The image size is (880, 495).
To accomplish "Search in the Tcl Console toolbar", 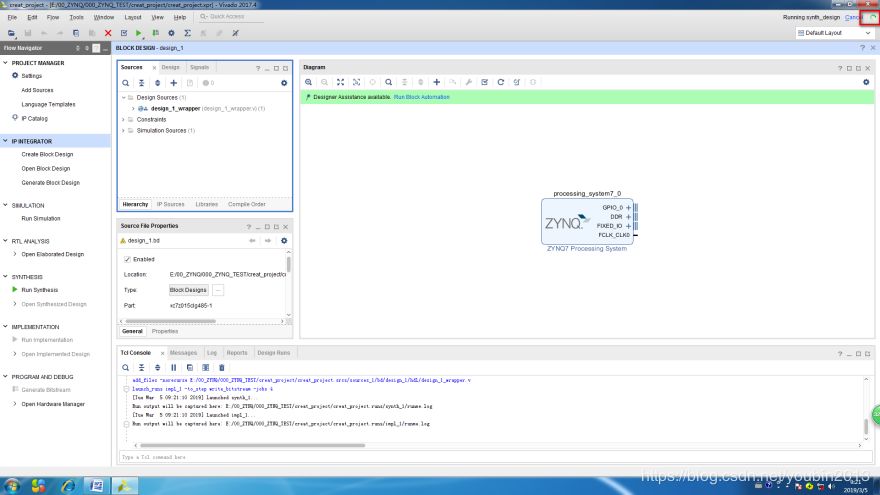I will pos(126,368).
